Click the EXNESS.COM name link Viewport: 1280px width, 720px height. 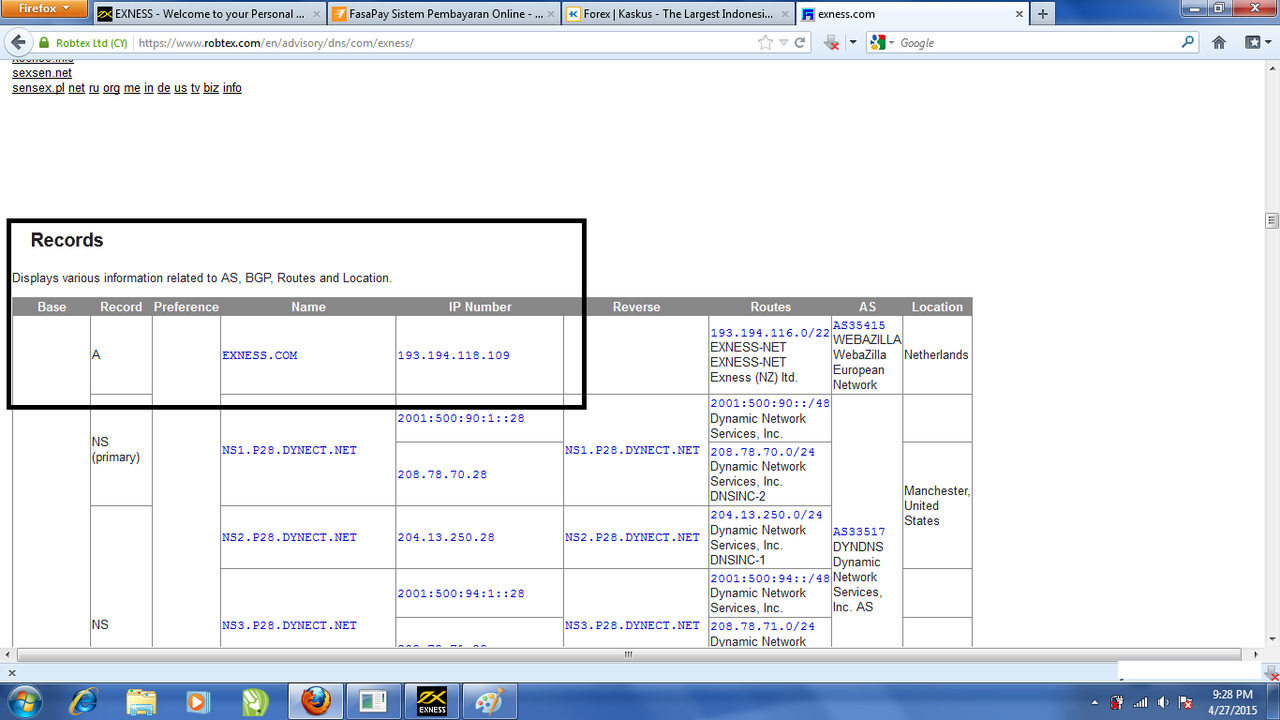point(259,355)
